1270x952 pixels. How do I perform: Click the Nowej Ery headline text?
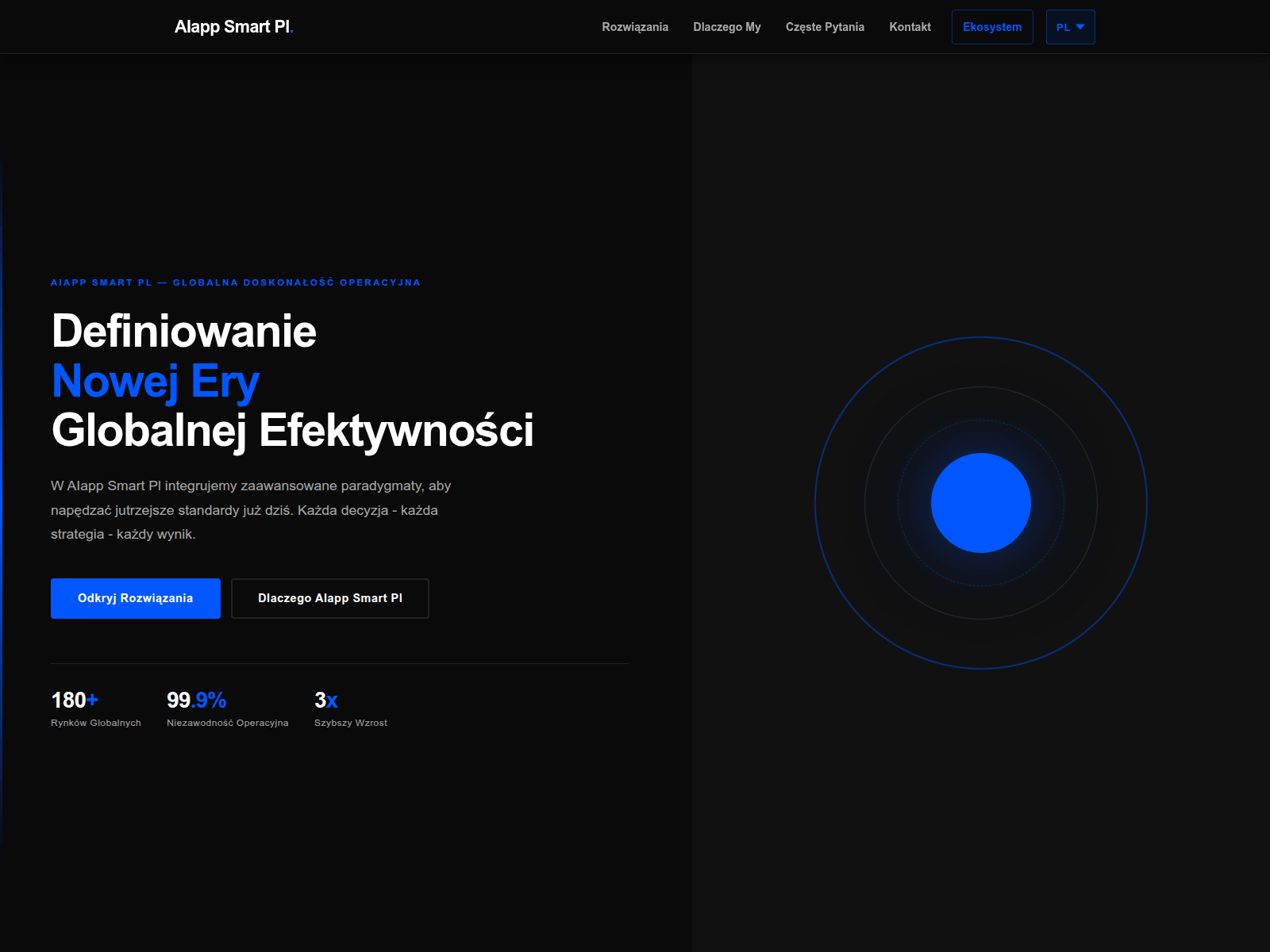tap(156, 381)
